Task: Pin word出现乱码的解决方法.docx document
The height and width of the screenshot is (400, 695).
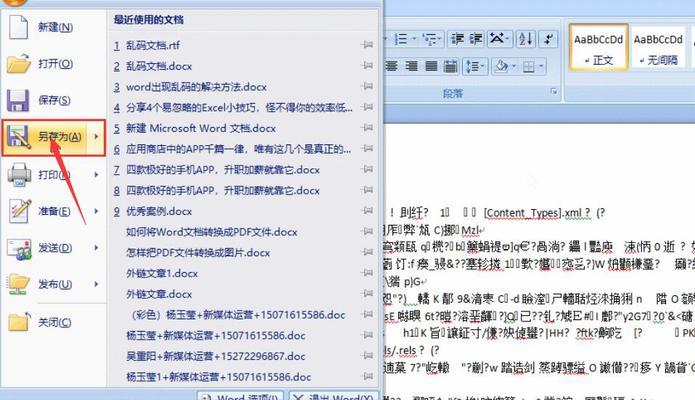Action: [x=367, y=86]
